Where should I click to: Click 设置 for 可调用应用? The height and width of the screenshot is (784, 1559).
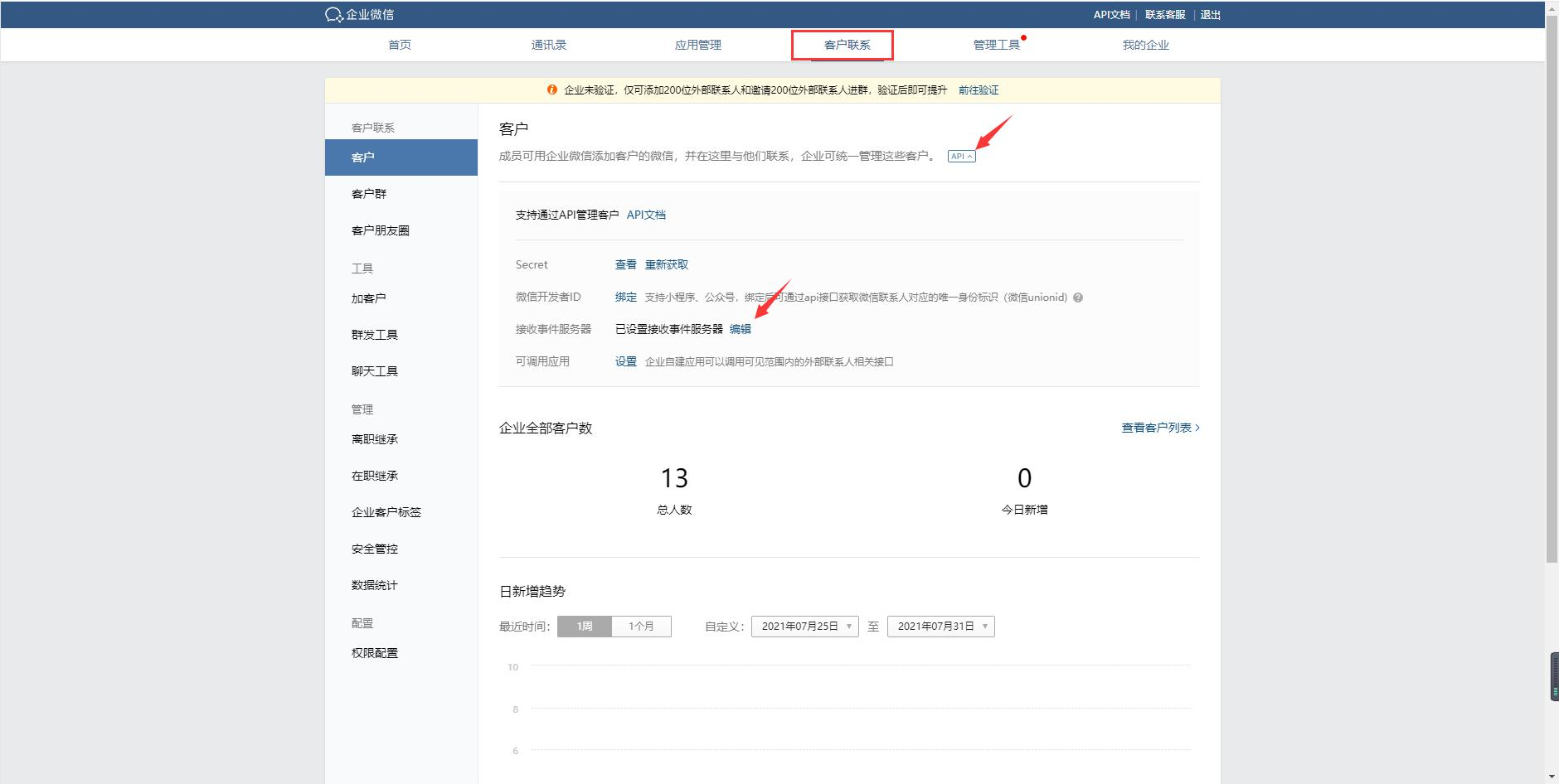pyautogui.click(x=626, y=361)
